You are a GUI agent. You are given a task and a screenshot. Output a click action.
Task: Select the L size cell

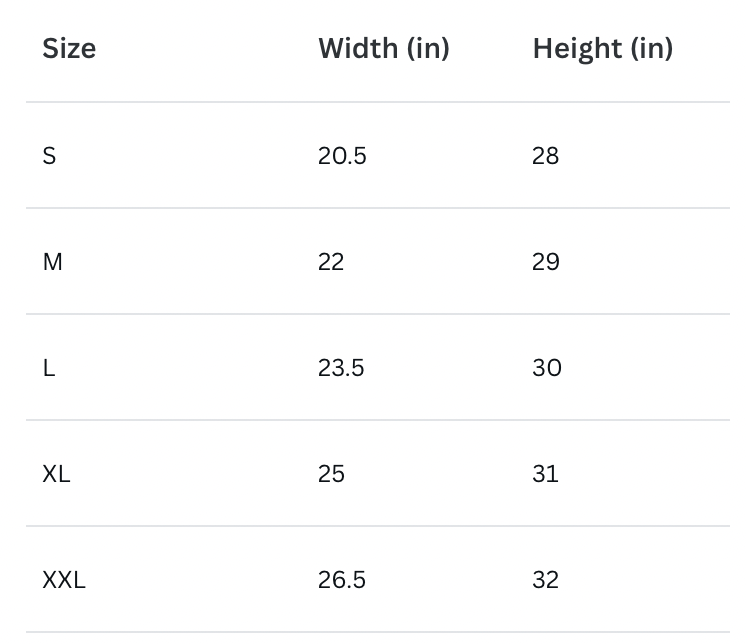click(49, 368)
